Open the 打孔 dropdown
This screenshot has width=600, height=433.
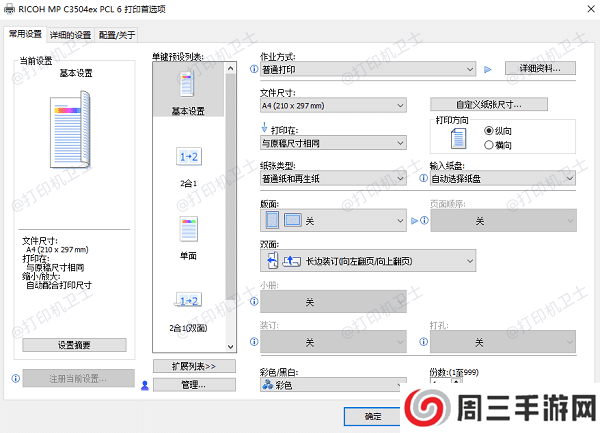click(x=503, y=342)
